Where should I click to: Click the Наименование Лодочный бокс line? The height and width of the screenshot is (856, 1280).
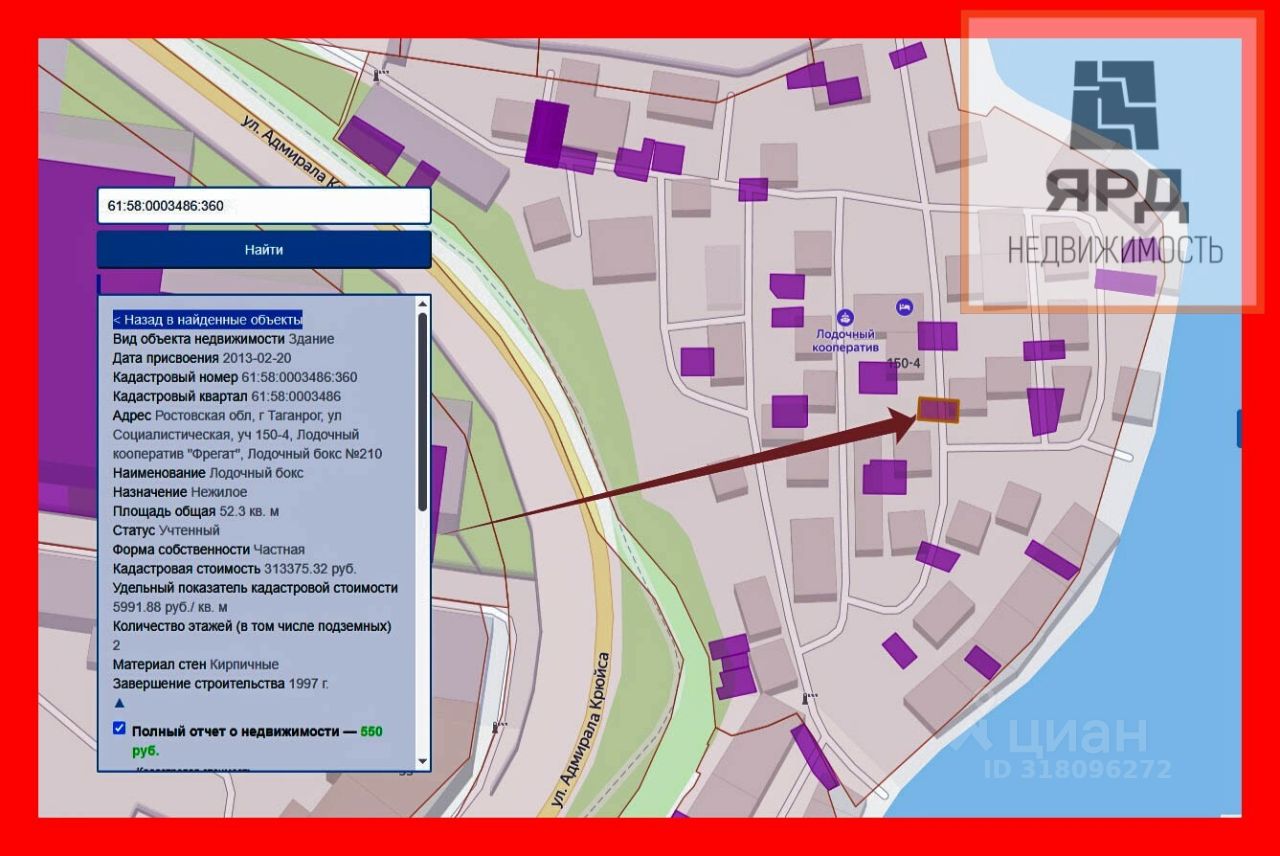click(208, 473)
